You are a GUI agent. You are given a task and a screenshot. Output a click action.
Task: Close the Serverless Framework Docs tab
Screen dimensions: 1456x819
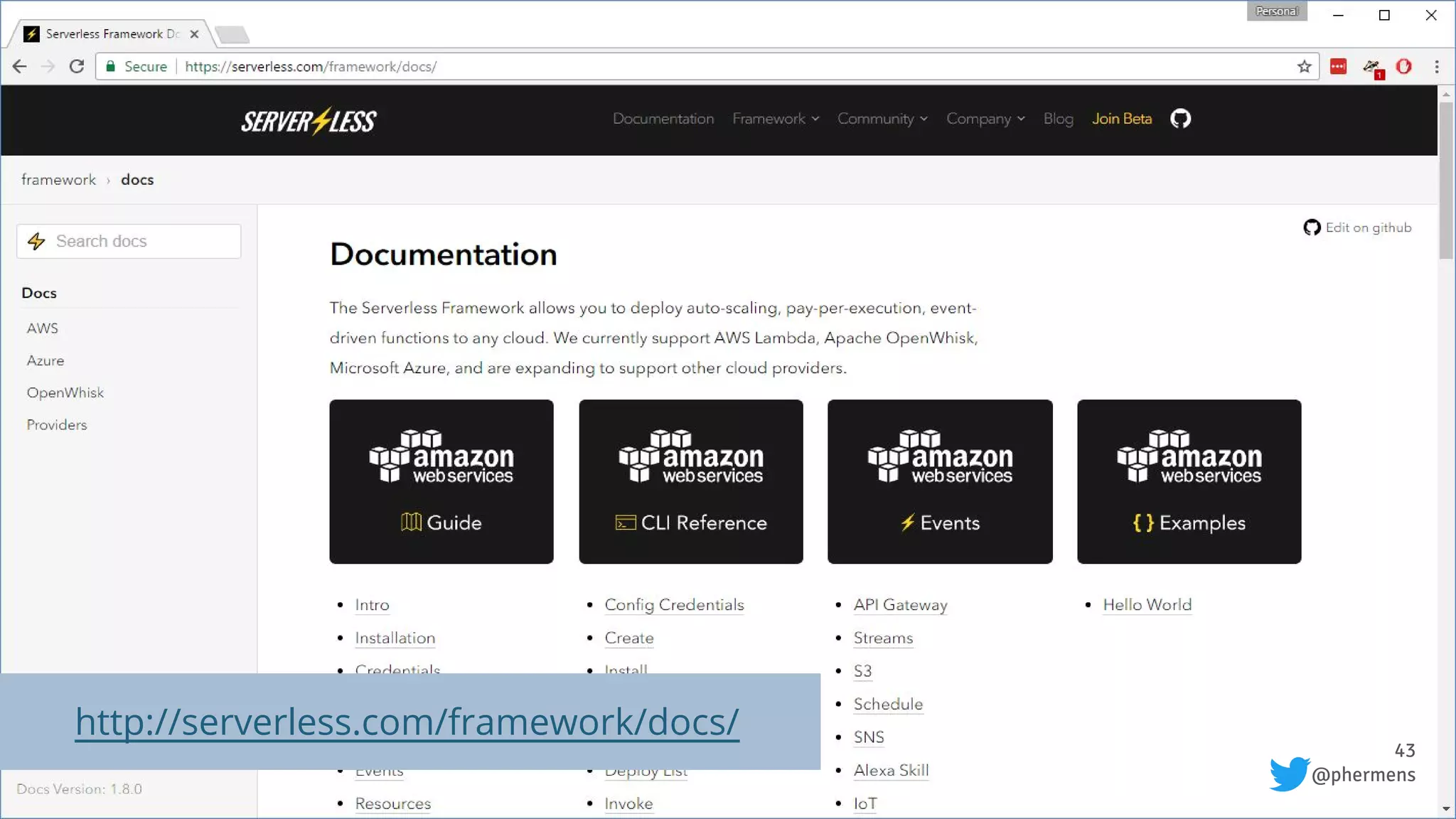tap(194, 34)
